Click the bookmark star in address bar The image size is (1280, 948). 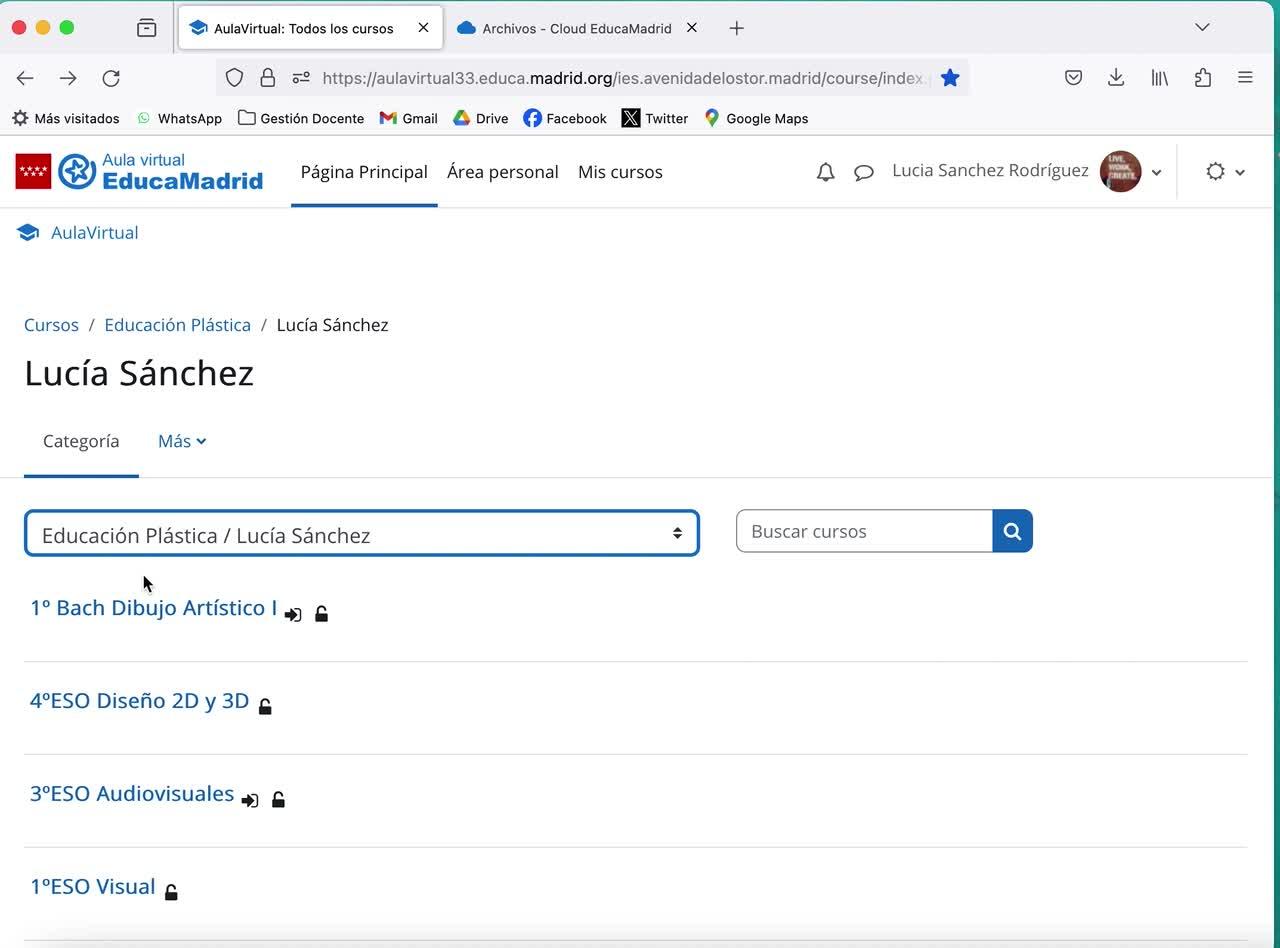point(950,78)
